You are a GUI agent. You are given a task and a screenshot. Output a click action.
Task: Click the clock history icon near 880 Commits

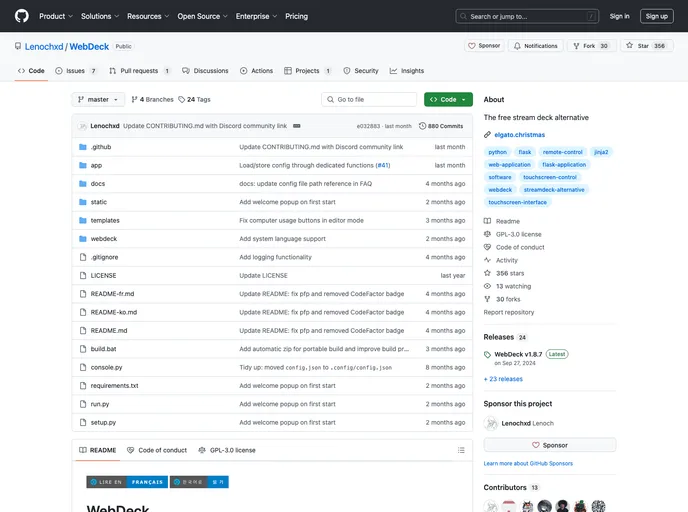422,126
